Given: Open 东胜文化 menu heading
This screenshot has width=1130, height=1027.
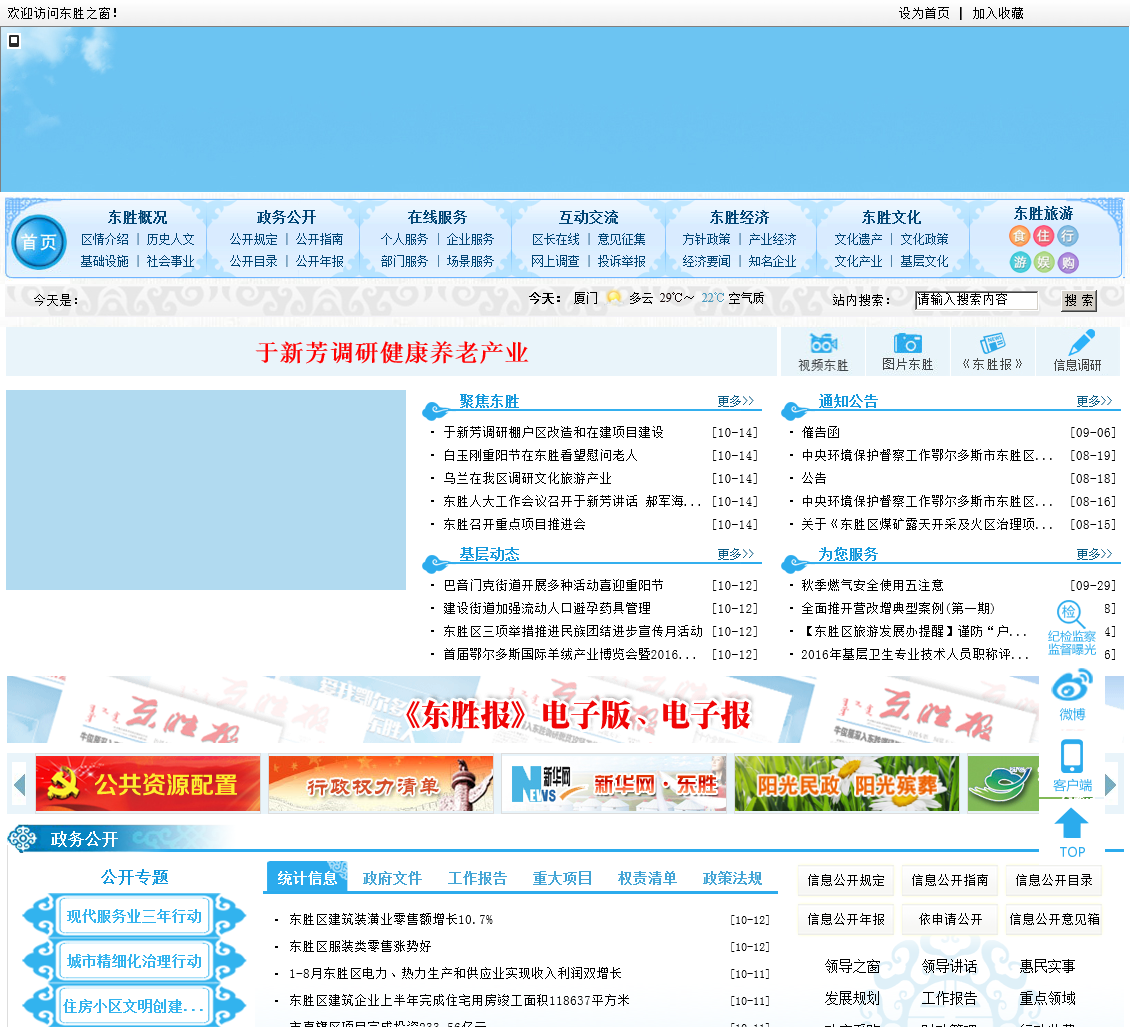Looking at the screenshot, I should click(x=891, y=217).
